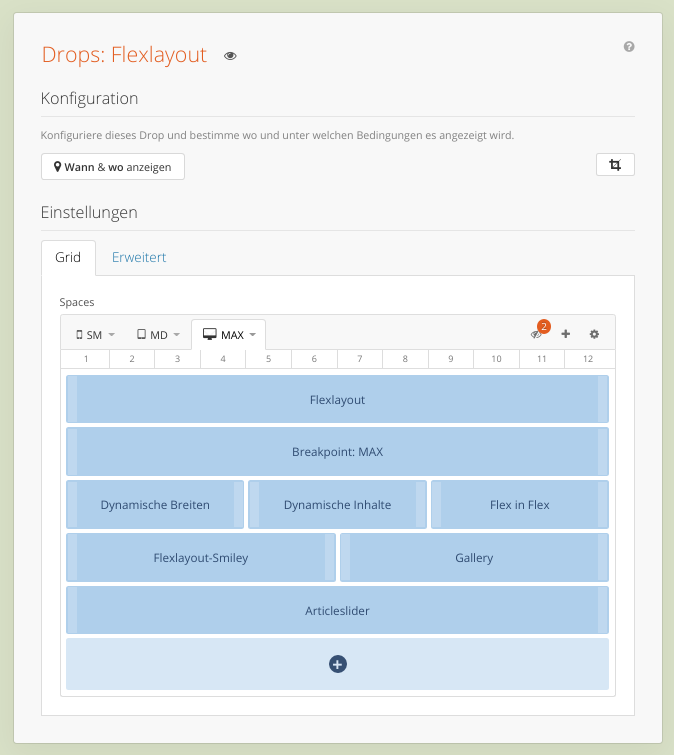Select the MD breakpoint tab
Viewport: 674px width, 755px height.
pos(158,335)
